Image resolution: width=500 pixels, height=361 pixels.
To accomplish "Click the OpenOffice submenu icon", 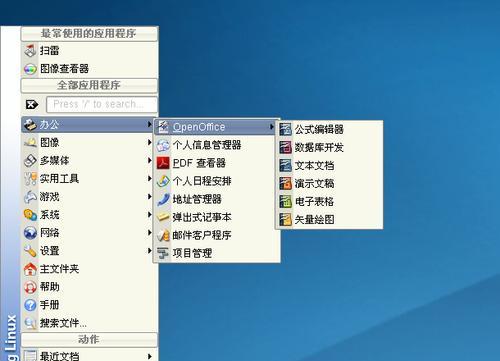I will pos(163,127).
